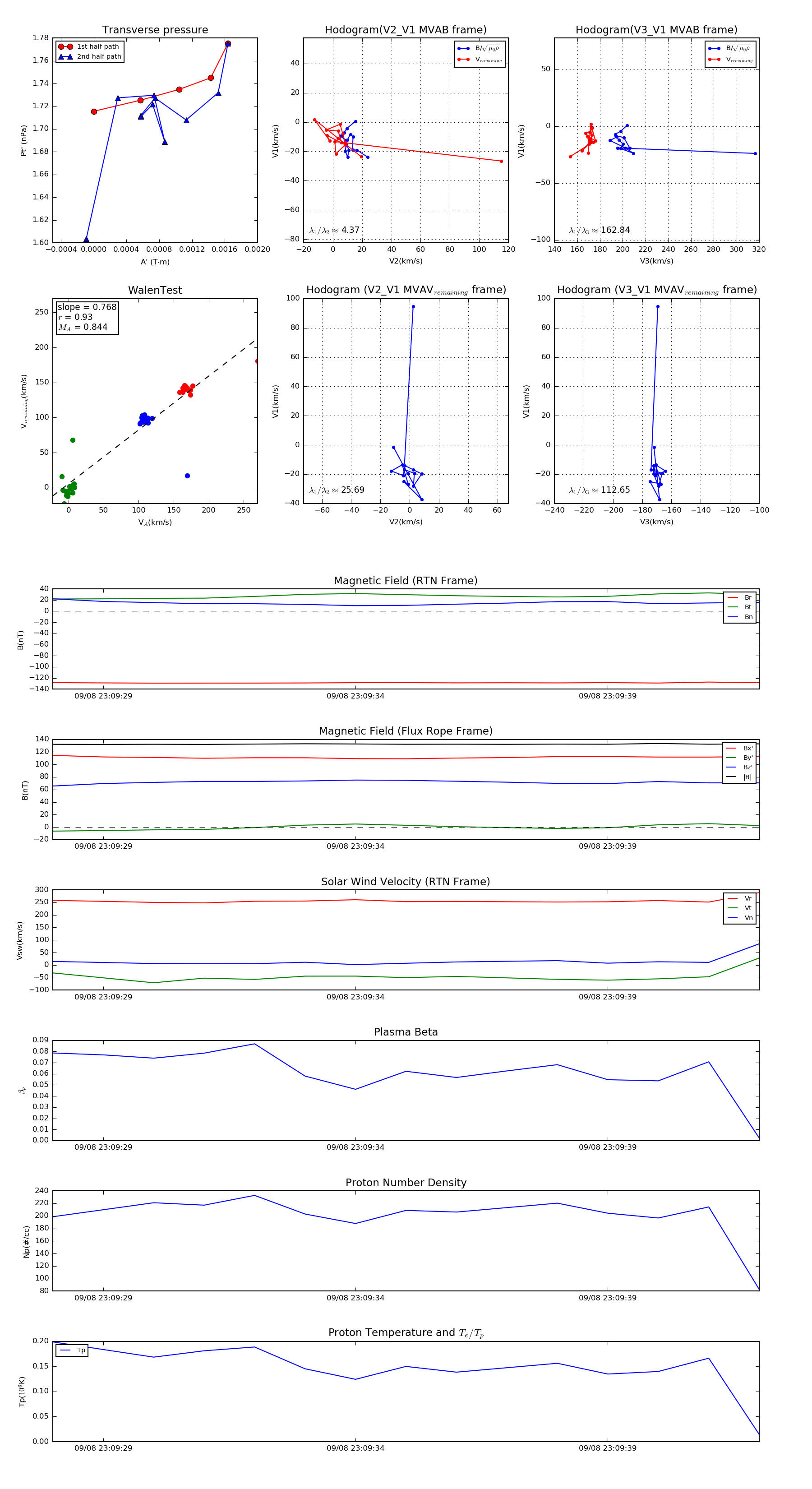Click the 'Vr' legend entry
Image resolution: width=812 pixels, height=1489 pixels.
click(740, 898)
